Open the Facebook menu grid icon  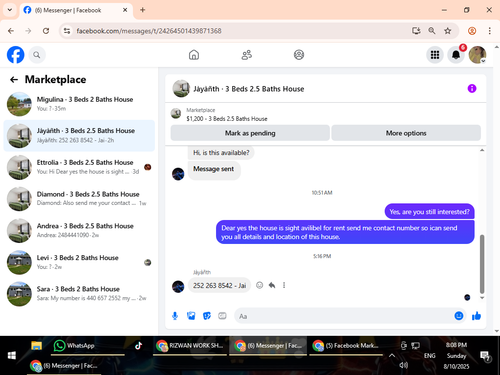pyautogui.click(x=435, y=55)
